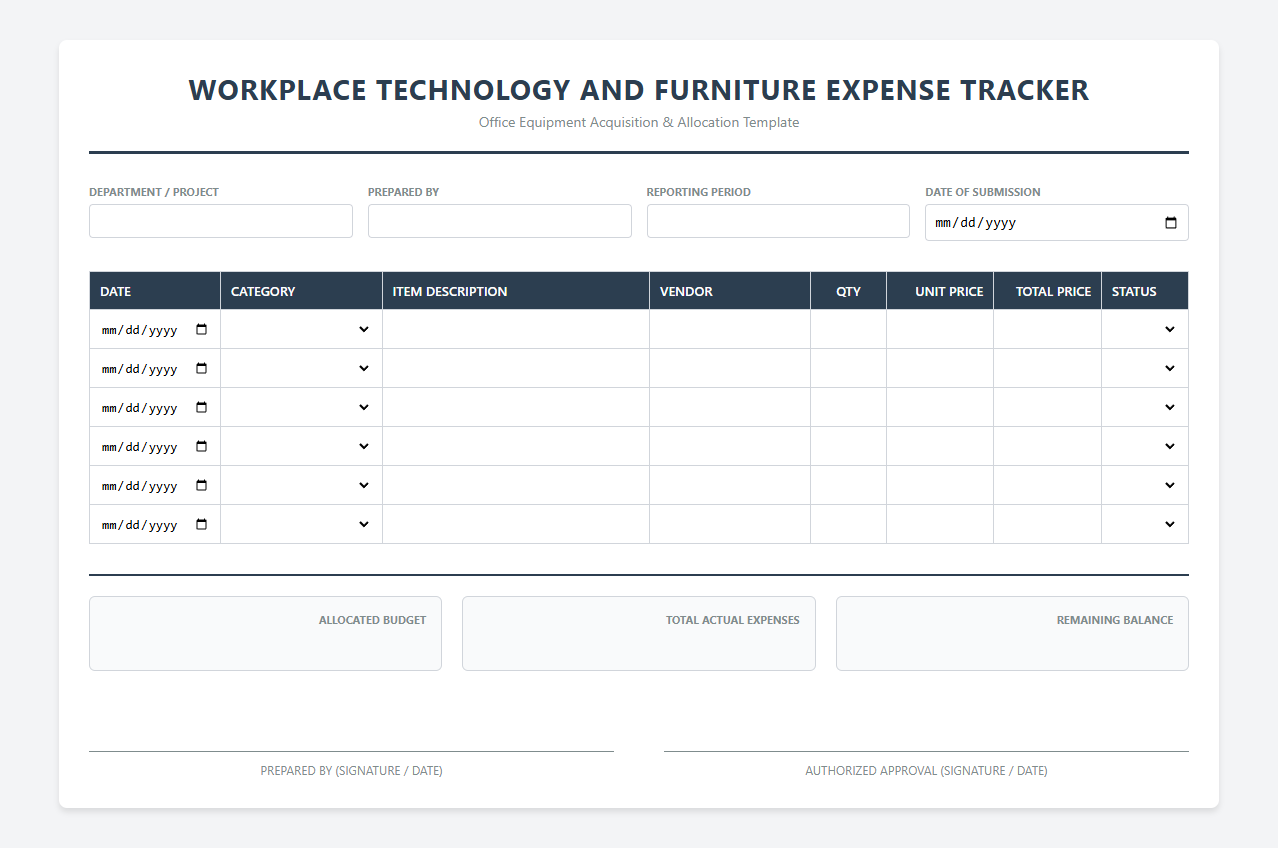The height and width of the screenshot is (848, 1278).
Task: Expand Category dropdown in third row
Action: coord(301,407)
